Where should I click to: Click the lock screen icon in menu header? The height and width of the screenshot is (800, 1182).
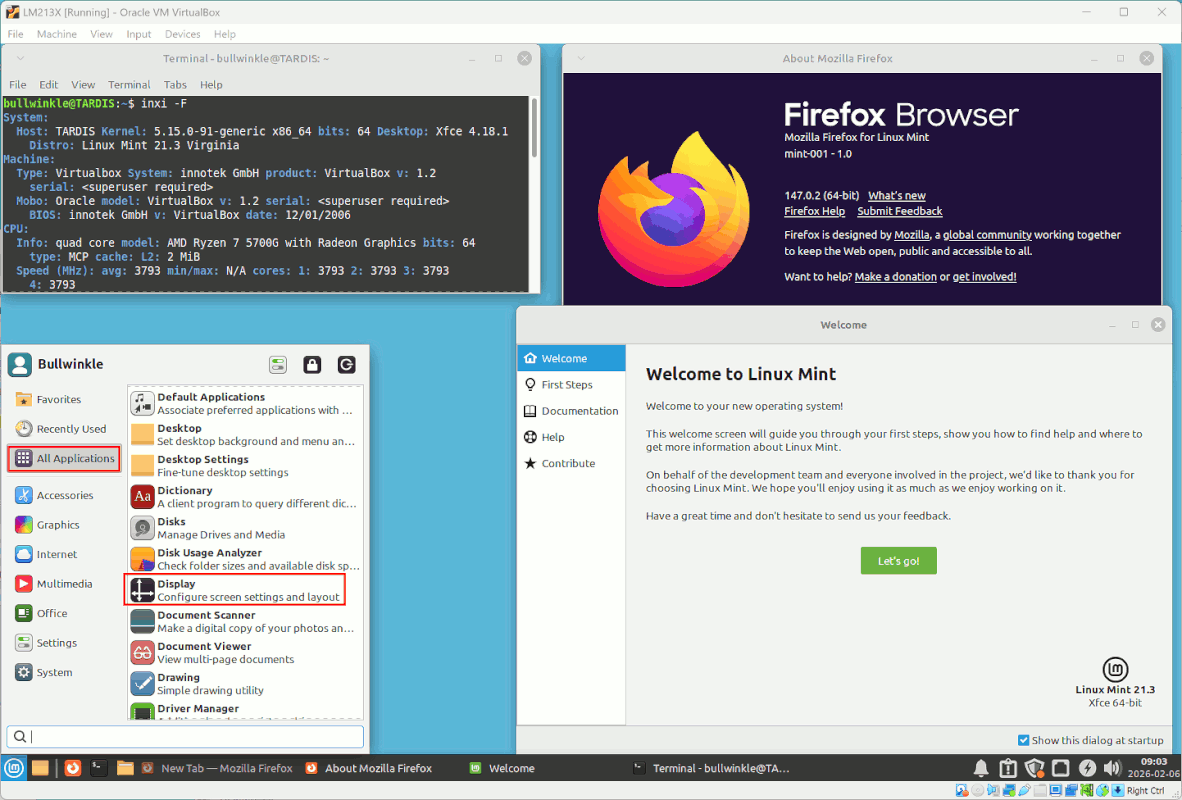[312, 365]
